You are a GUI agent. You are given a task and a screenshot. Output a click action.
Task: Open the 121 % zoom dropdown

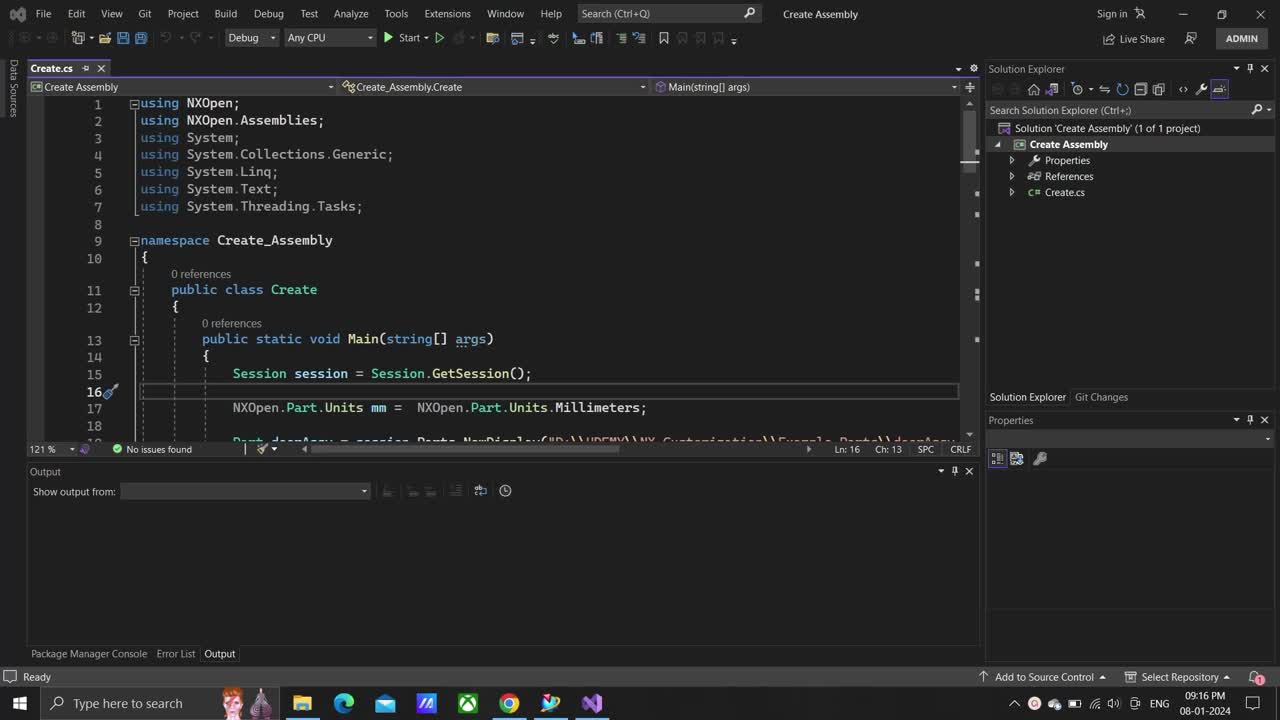[51, 449]
